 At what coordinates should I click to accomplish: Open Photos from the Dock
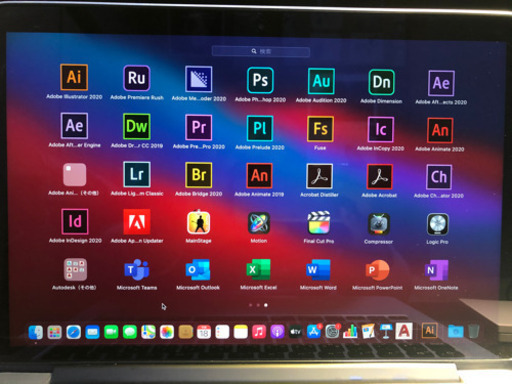[x=167, y=332]
